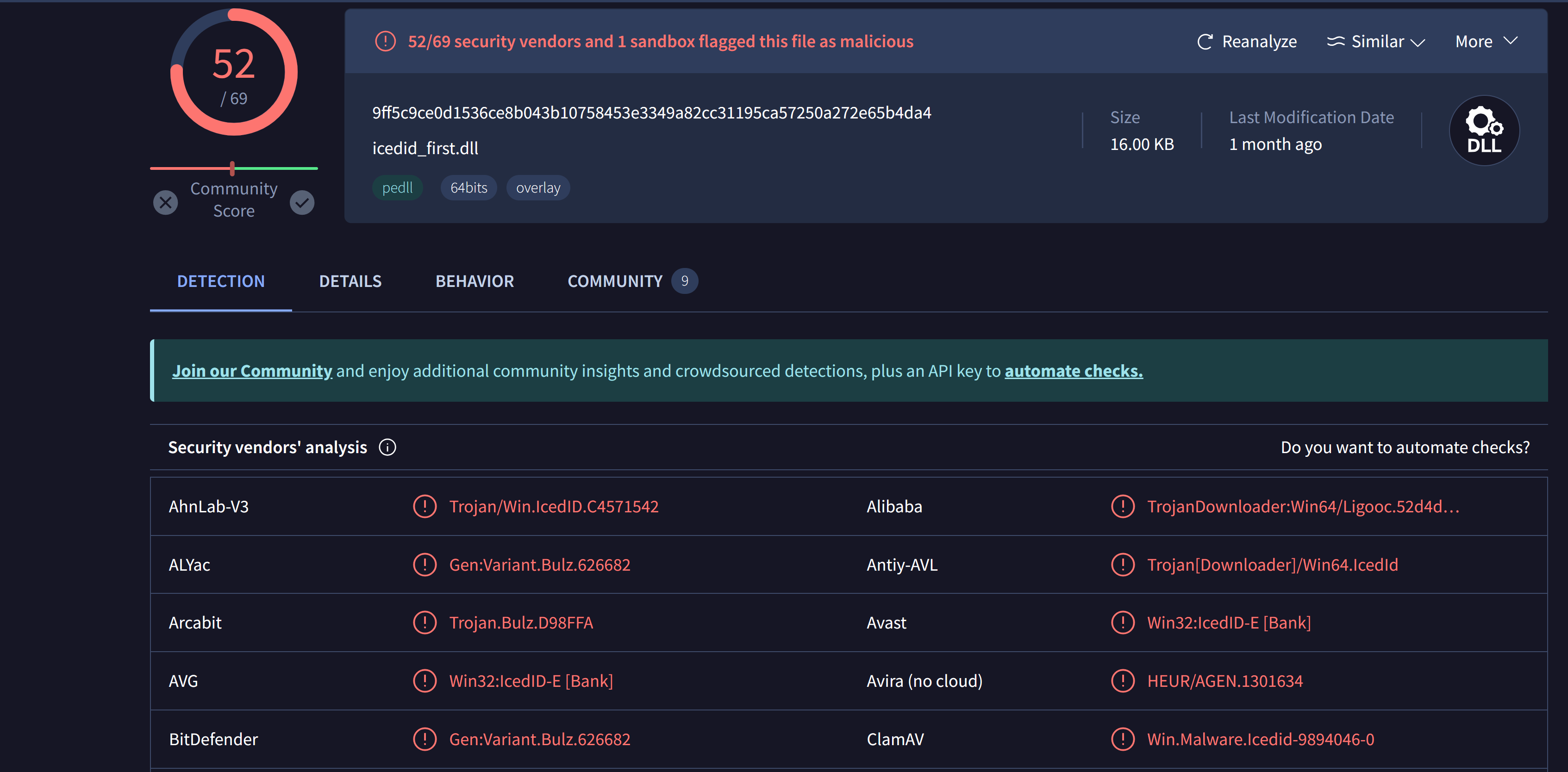Open the COMMUNITY tab
Screen dimensions: 1568x772
coord(615,281)
